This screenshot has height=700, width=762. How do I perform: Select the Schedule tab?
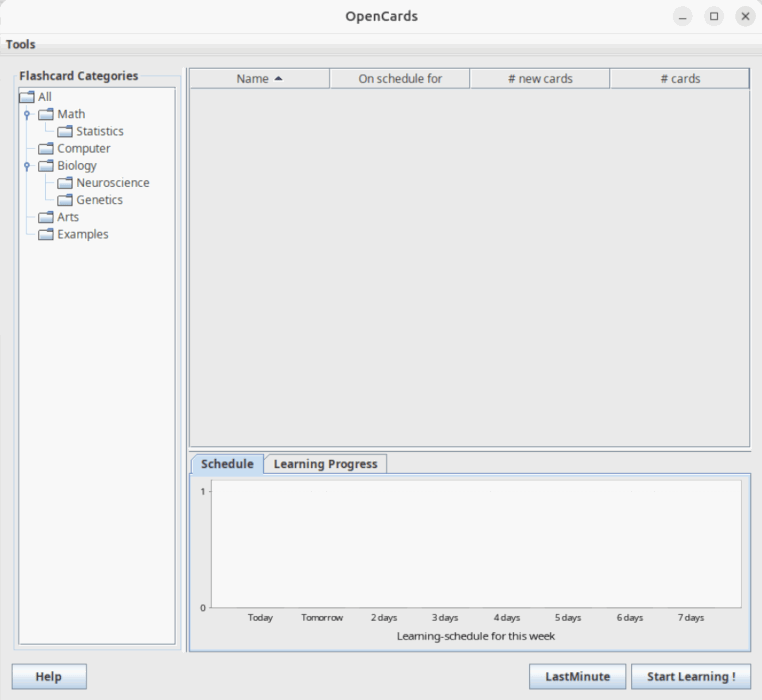227,464
